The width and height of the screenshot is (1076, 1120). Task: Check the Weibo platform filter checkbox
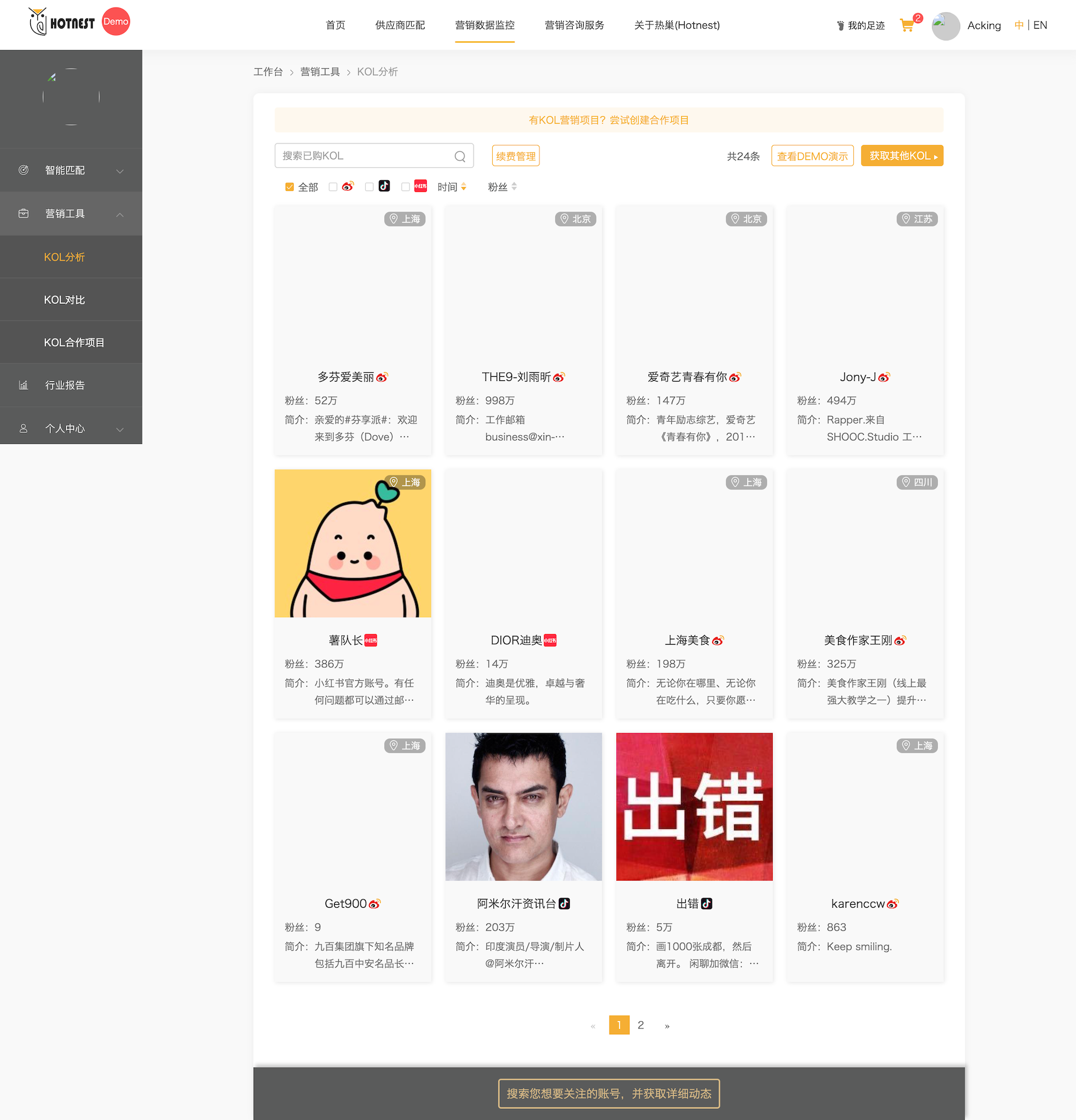tap(333, 187)
